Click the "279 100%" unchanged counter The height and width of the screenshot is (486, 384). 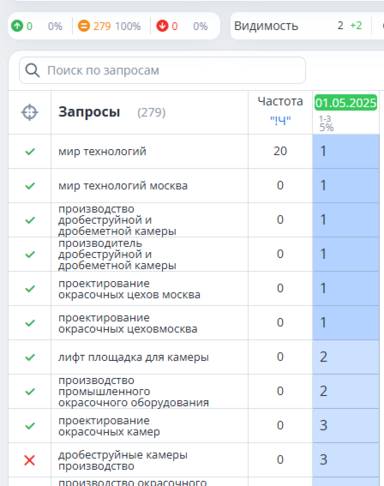pyautogui.click(x=117, y=26)
